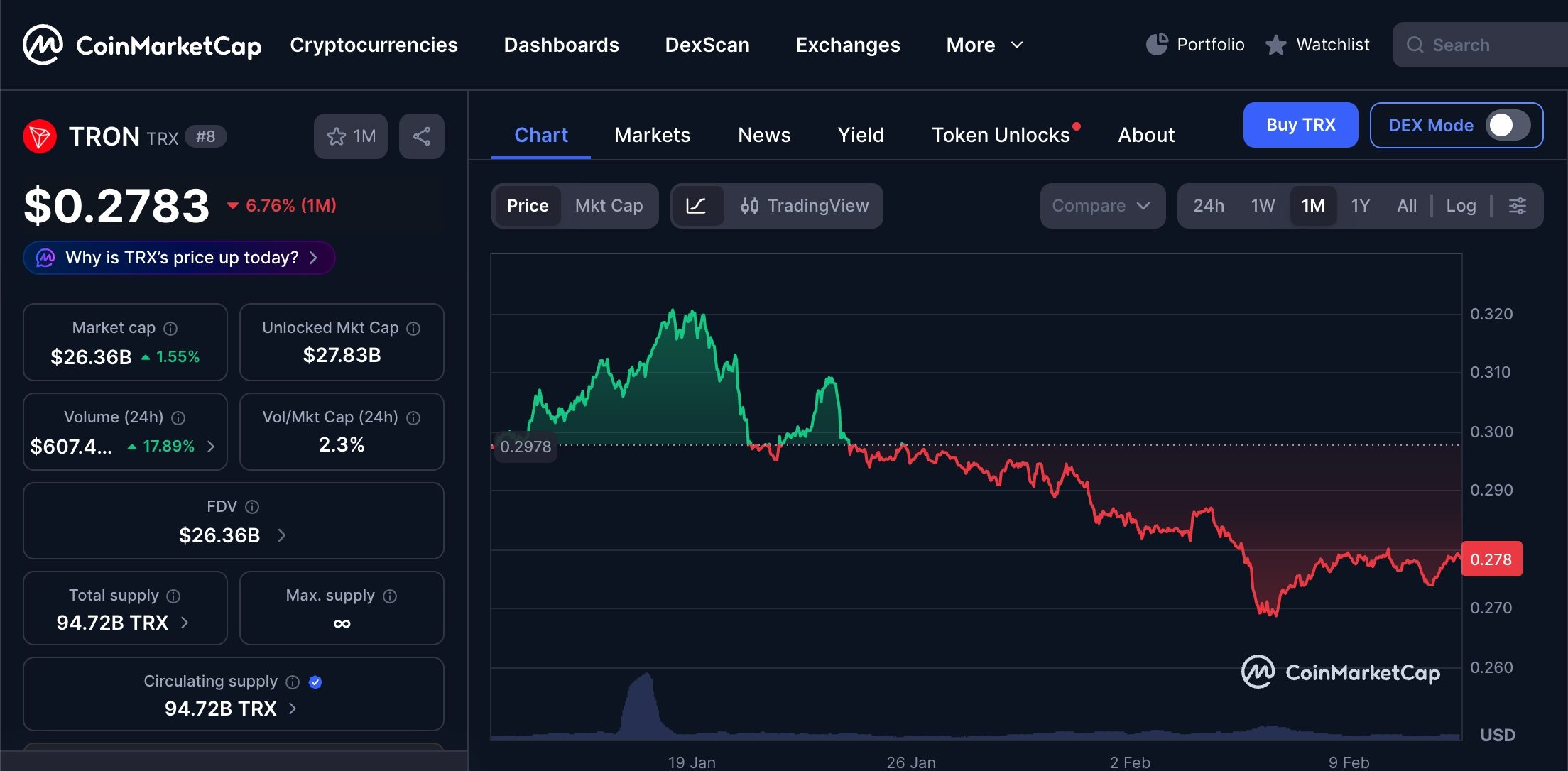The image size is (1568, 771).
Task: Switch to the News tab
Action: [x=764, y=135]
